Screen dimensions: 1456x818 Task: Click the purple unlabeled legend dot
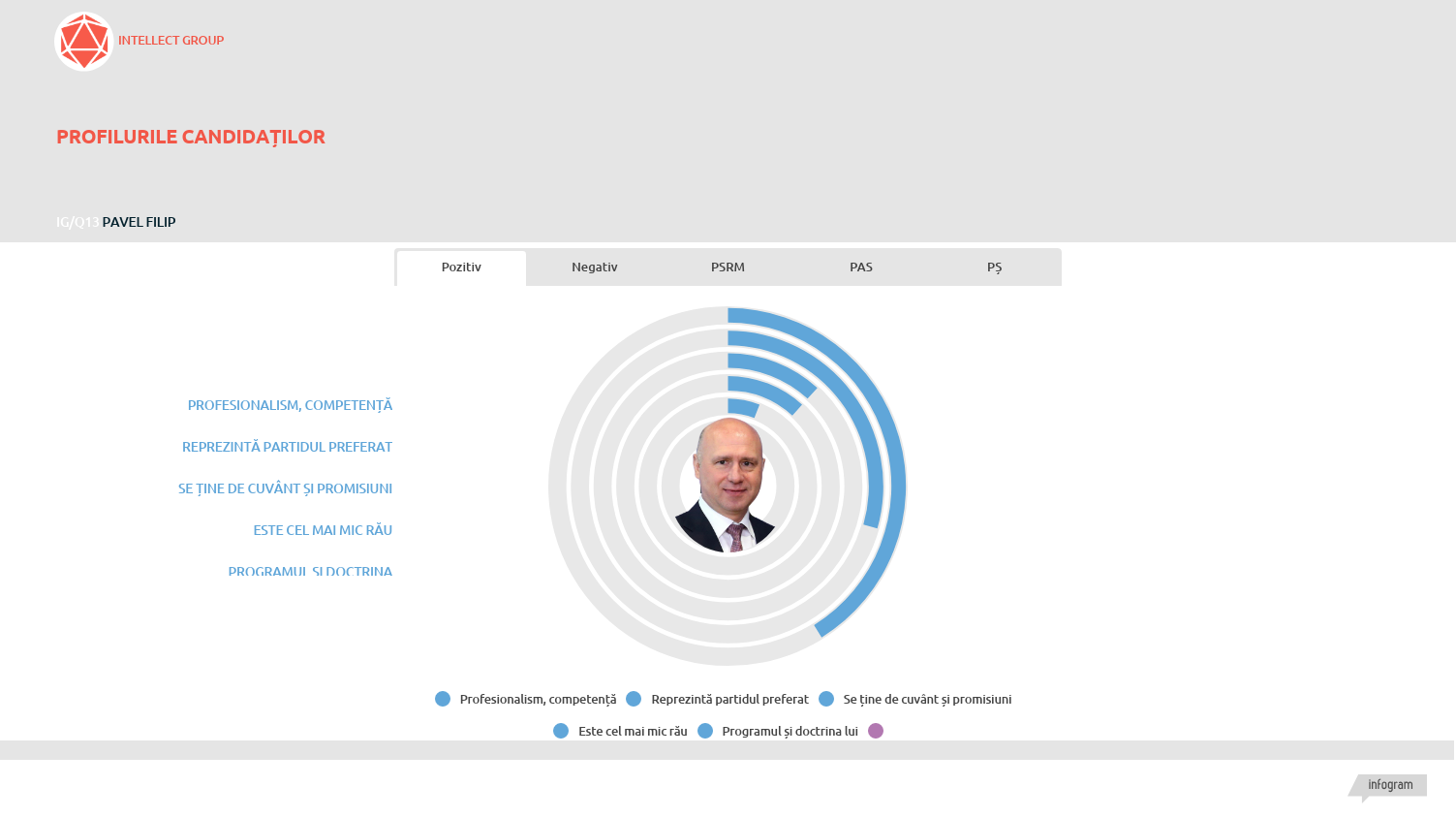[x=876, y=731]
